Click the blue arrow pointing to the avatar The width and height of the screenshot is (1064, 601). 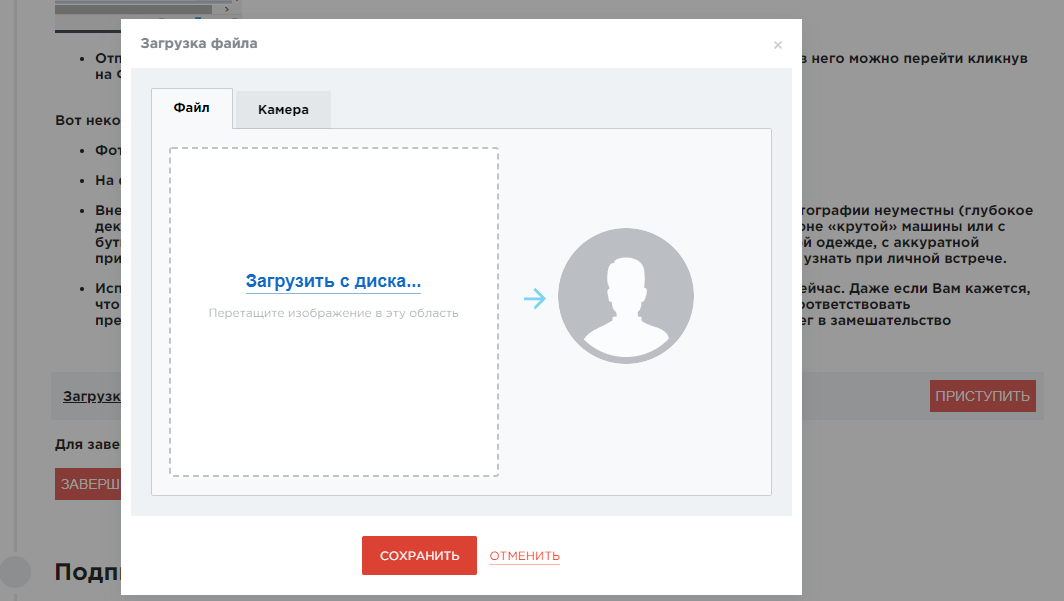point(535,299)
